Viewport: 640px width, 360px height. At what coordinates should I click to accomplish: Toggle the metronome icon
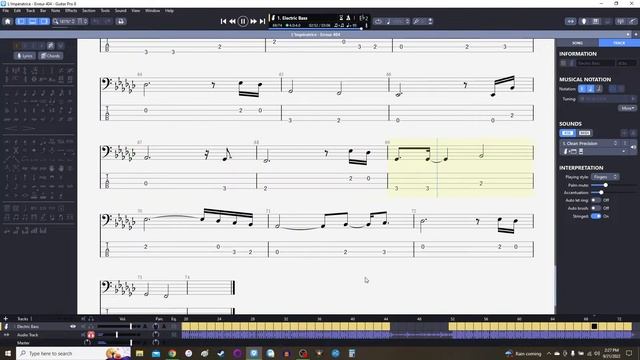tap(348, 18)
